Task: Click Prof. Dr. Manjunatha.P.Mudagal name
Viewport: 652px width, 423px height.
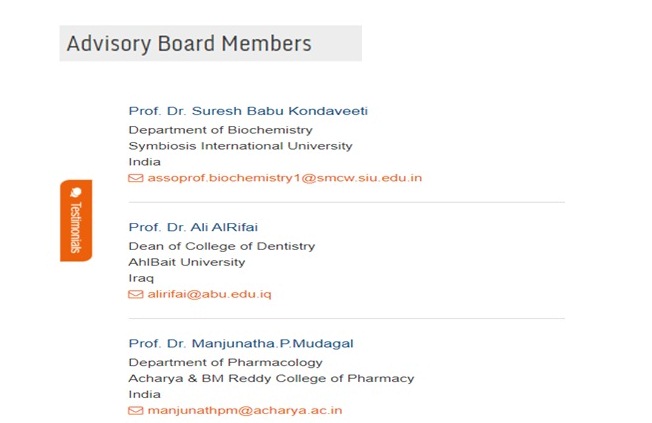Action: click(240, 343)
